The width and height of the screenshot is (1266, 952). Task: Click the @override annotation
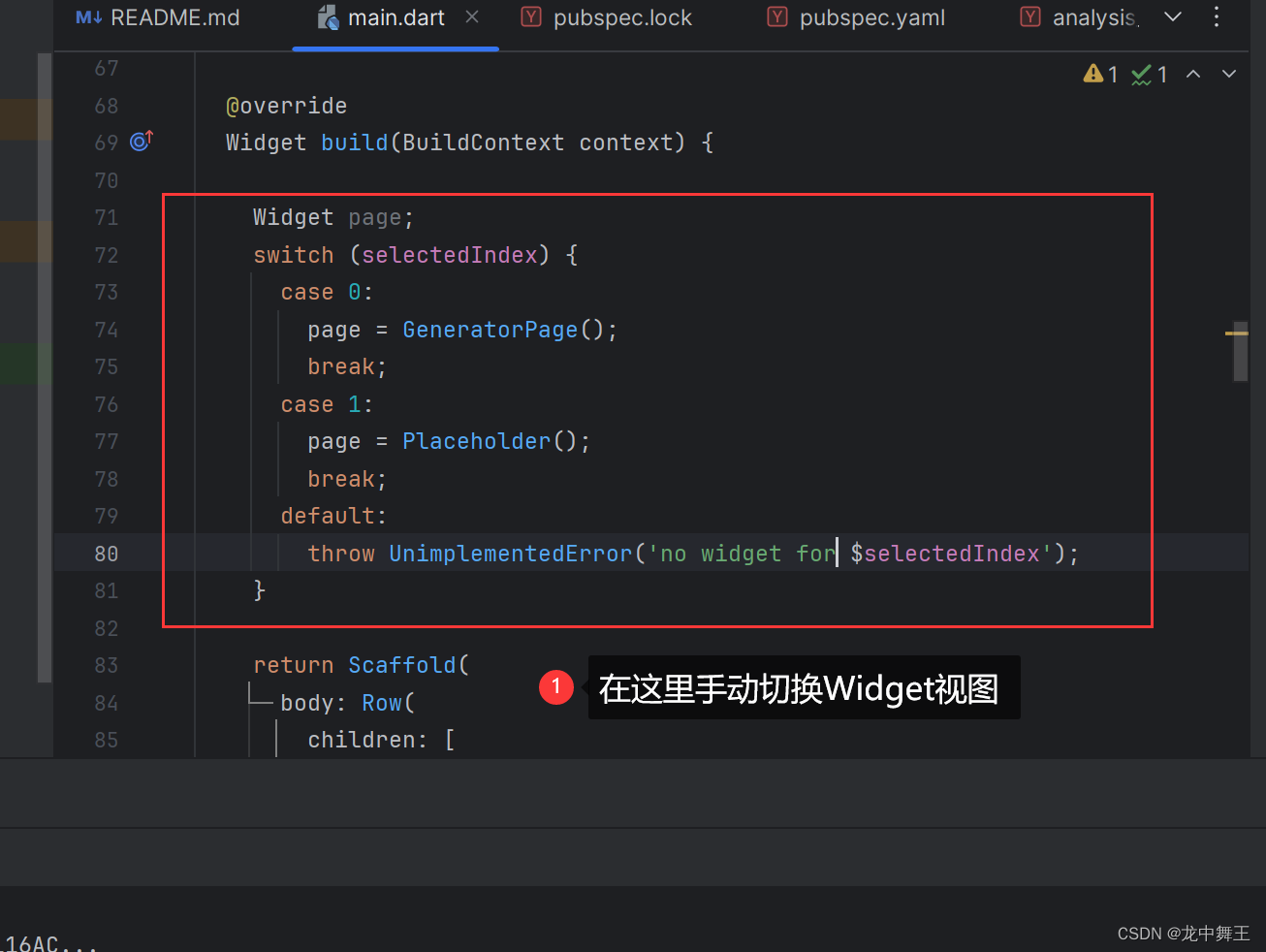[x=286, y=106]
